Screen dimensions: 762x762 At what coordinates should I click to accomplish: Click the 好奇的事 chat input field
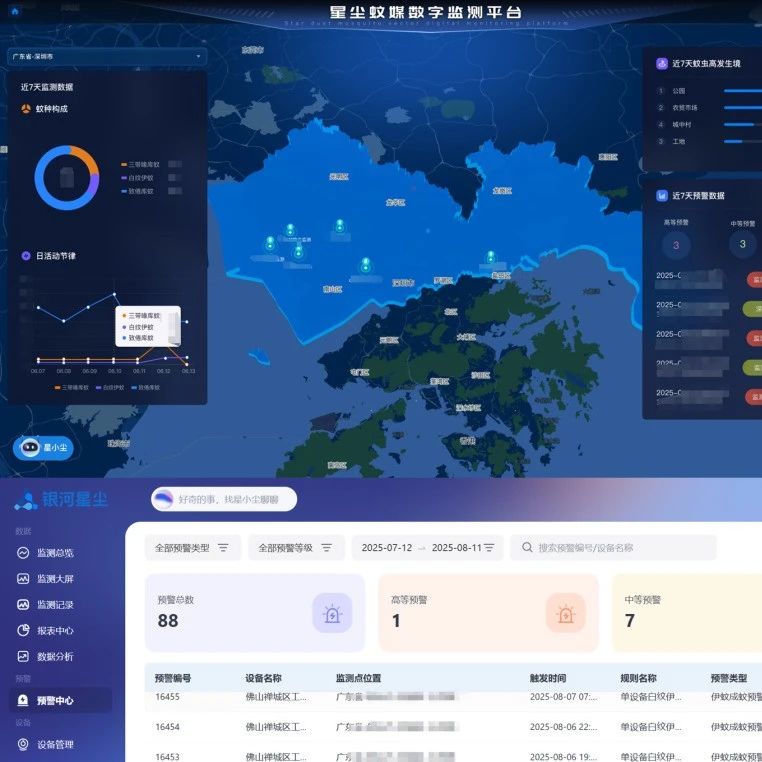tap(224, 499)
